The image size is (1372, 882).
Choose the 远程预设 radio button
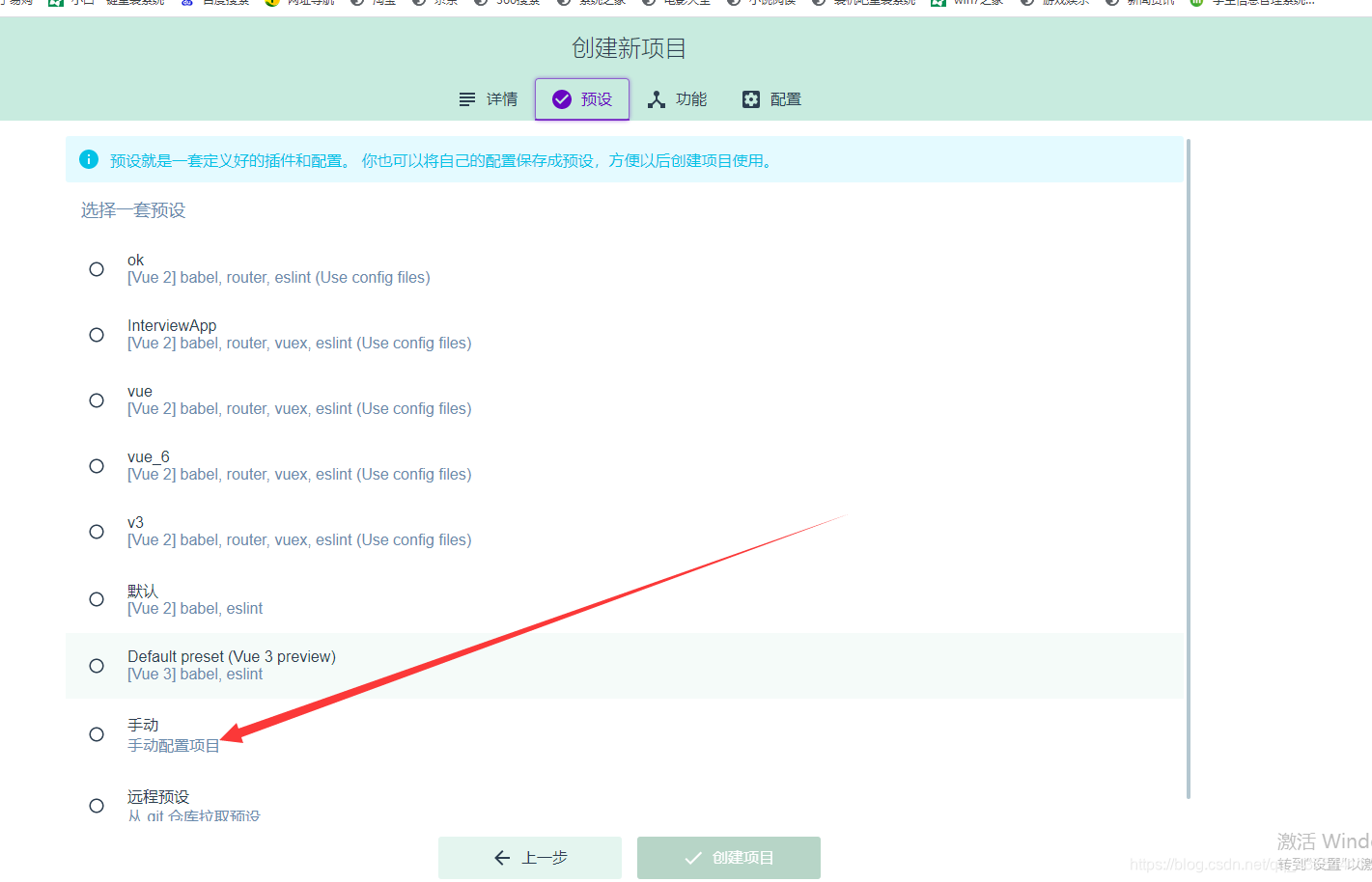pos(97,806)
